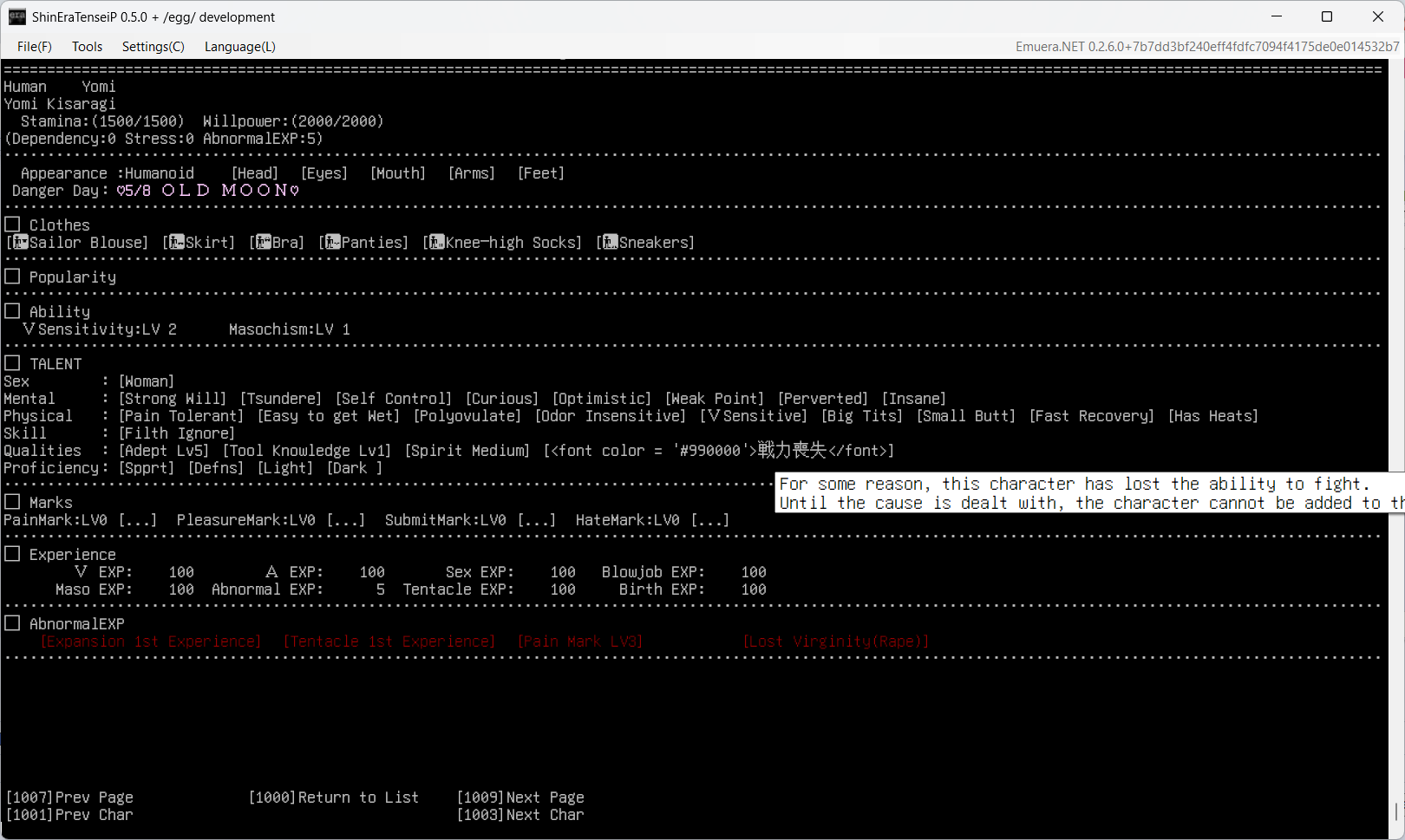The image size is (1405, 840).
Task: Click the clothing icon beside Sneakers
Action: tap(611, 242)
